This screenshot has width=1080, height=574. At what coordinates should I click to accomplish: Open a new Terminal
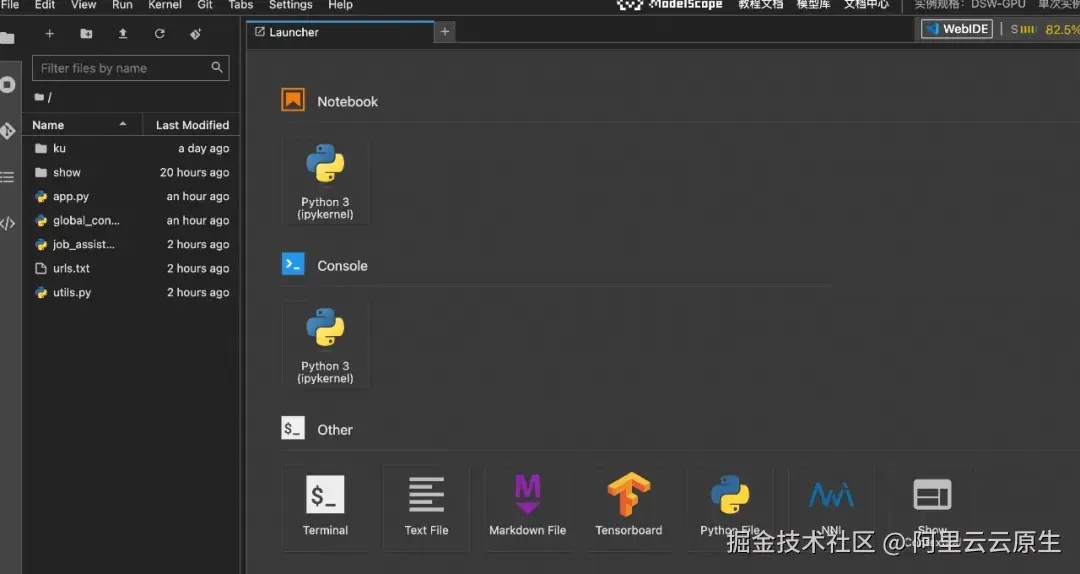(325, 508)
